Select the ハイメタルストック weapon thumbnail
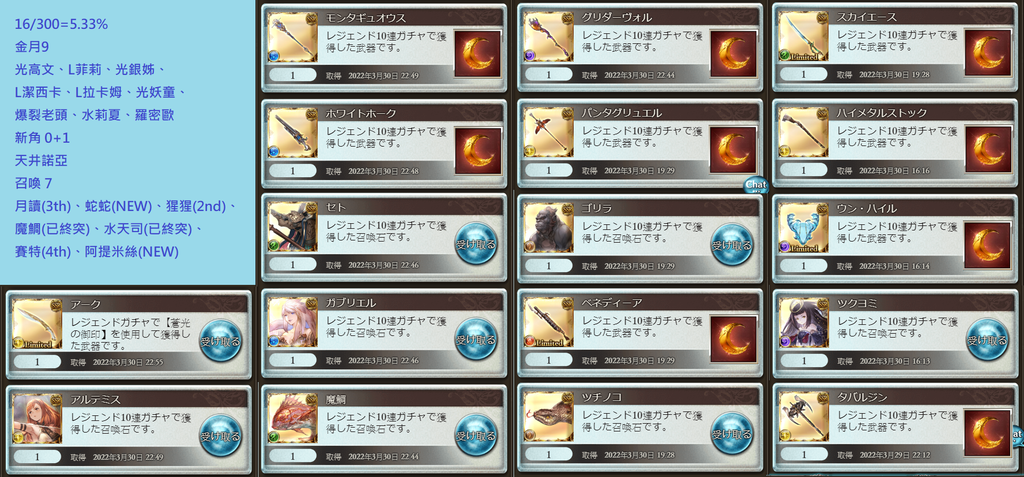This screenshot has width=1024, height=477. click(804, 133)
